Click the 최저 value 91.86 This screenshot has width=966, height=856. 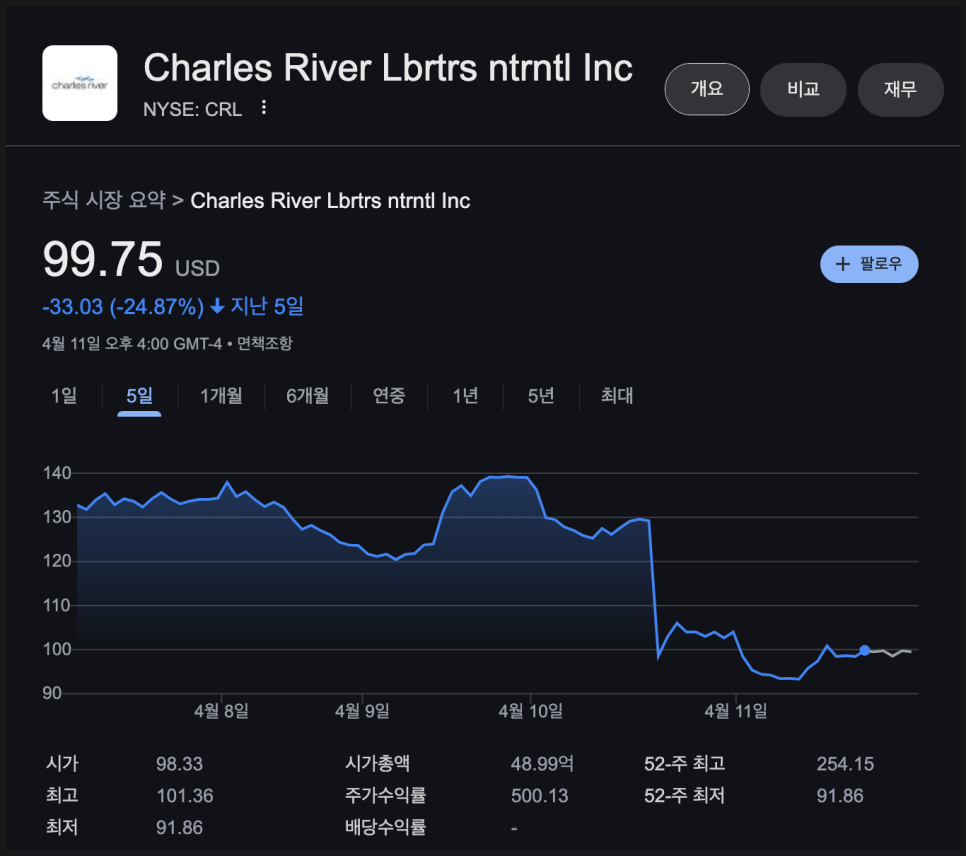tap(179, 827)
